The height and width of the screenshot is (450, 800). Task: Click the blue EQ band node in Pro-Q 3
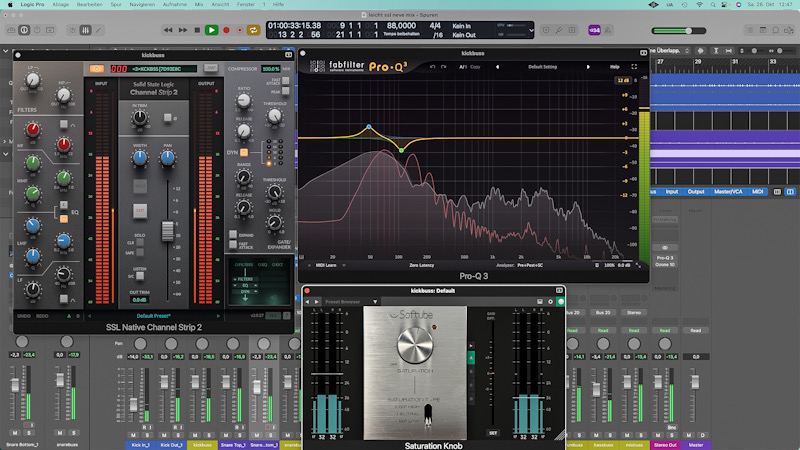(368, 127)
